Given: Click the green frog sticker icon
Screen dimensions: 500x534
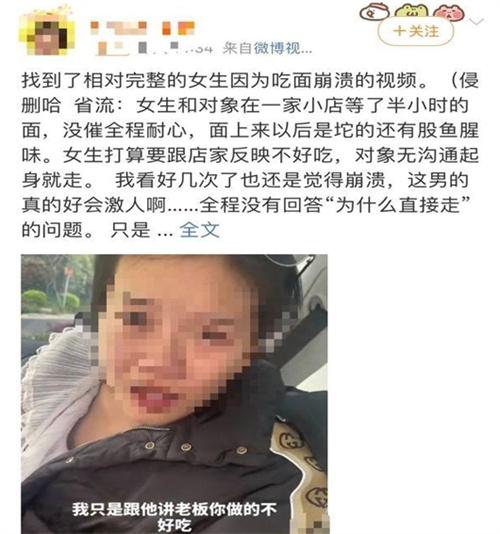Looking at the screenshot, I should 411,11.
